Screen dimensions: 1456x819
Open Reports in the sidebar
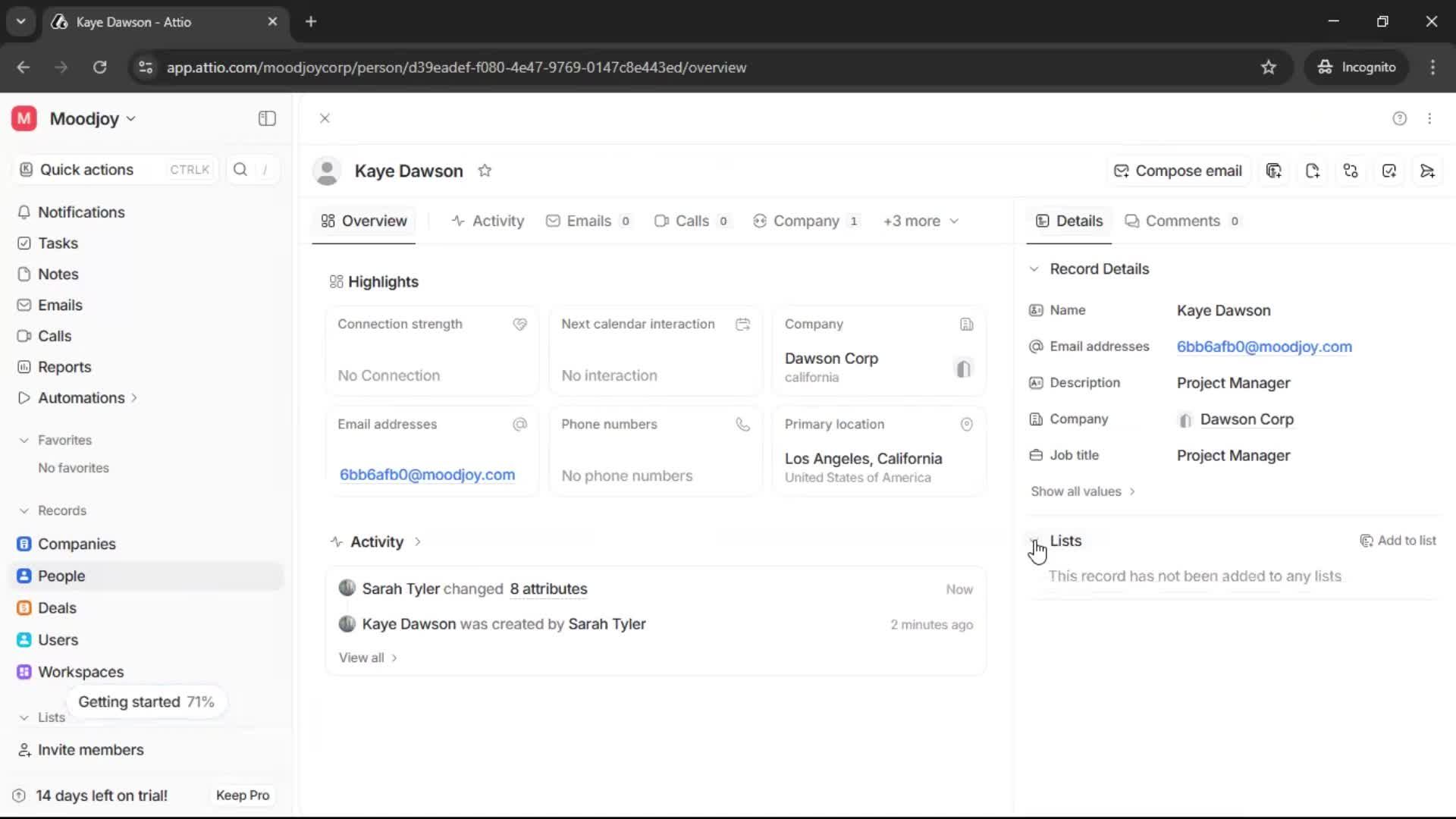click(64, 367)
